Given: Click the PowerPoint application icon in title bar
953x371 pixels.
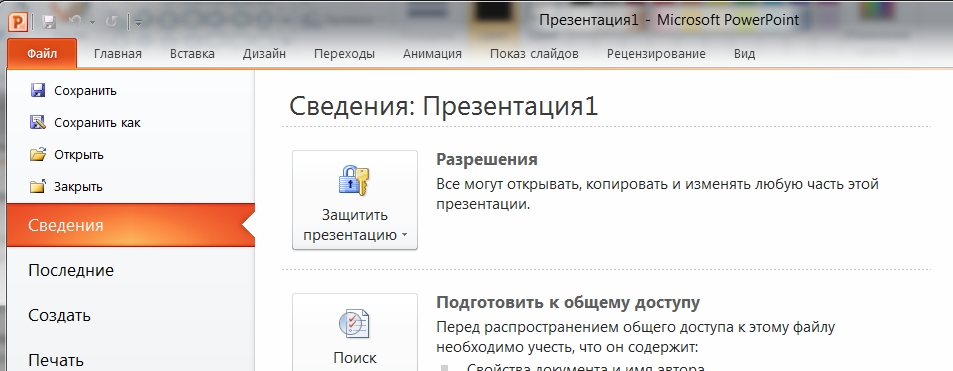Looking at the screenshot, I should point(19,22).
